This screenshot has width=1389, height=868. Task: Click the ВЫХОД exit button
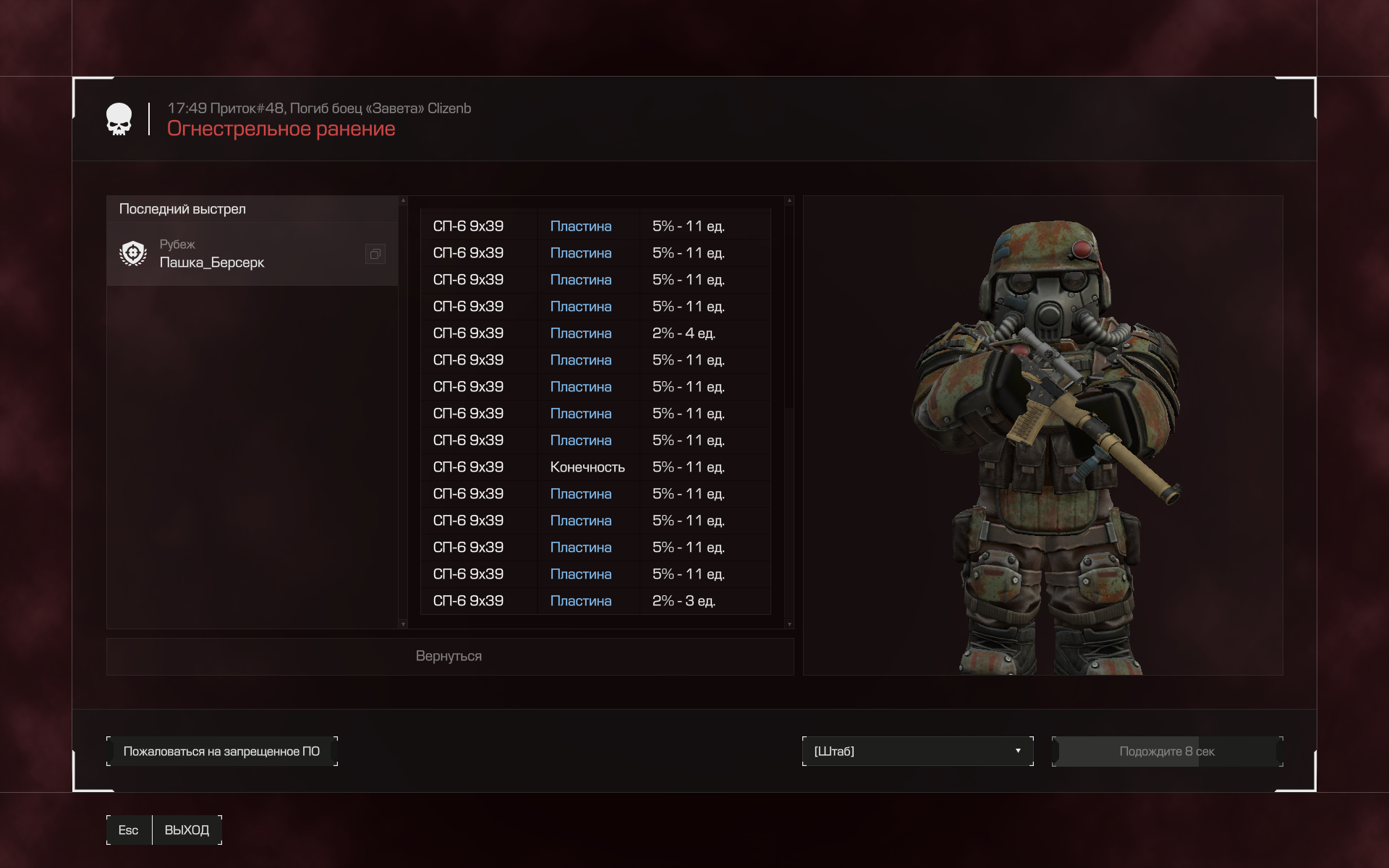187,830
